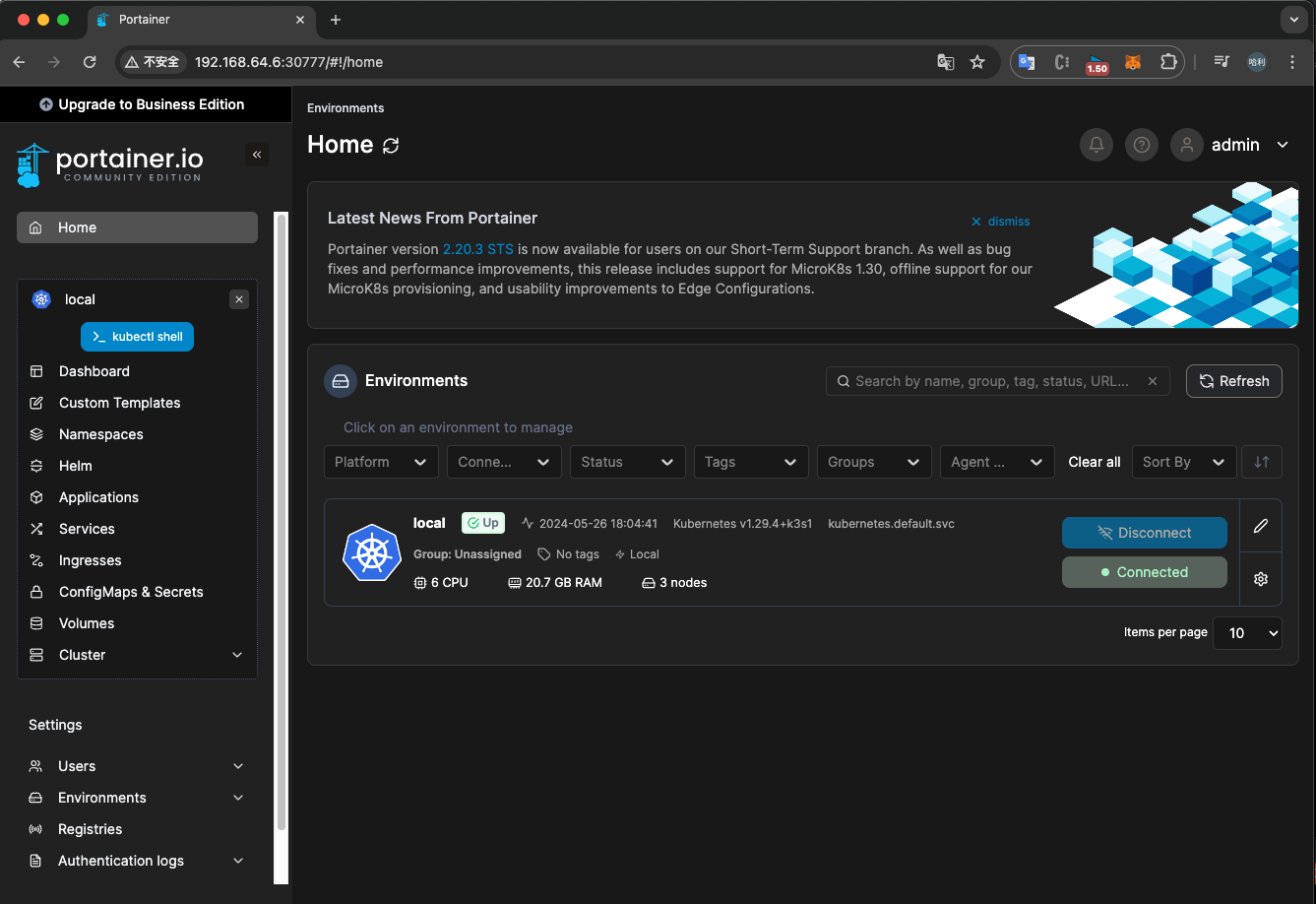
Task: Focus the environment search field
Action: pyautogui.click(x=998, y=381)
